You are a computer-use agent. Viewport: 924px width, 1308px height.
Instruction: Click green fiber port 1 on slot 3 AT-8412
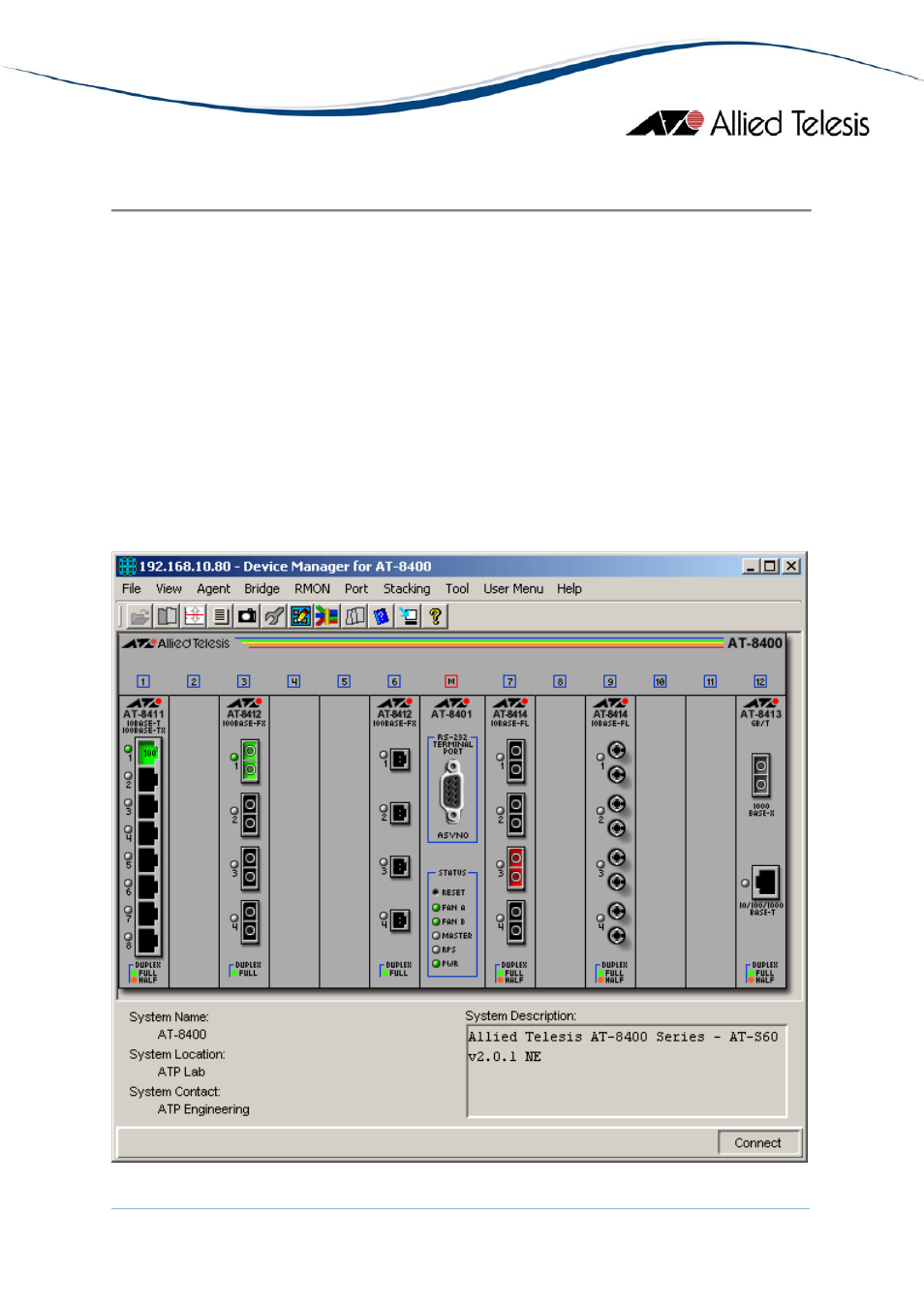click(250, 761)
